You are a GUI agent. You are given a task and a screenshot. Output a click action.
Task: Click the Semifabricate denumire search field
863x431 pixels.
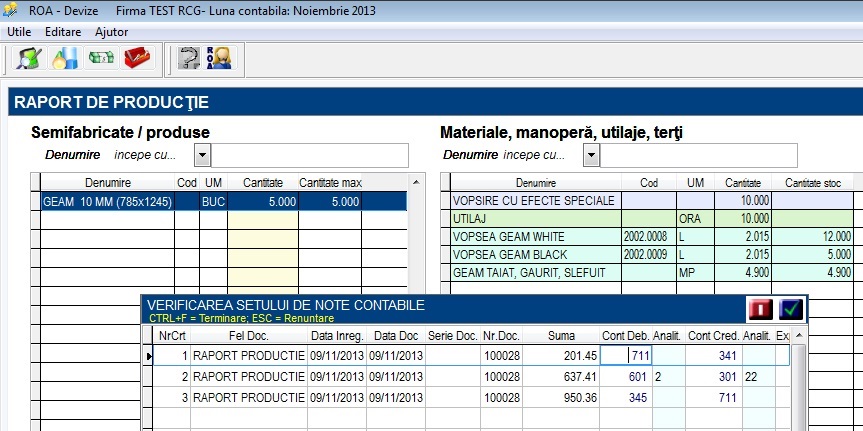310,156
